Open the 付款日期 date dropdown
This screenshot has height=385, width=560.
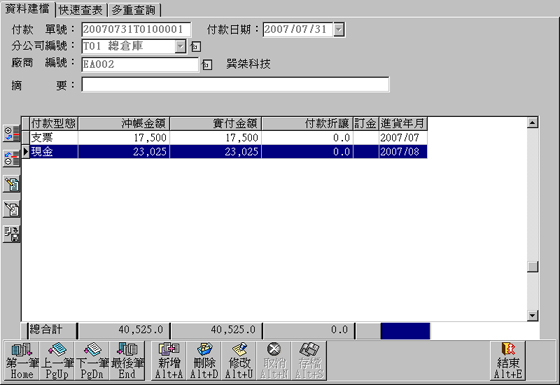tap(339, 29)
